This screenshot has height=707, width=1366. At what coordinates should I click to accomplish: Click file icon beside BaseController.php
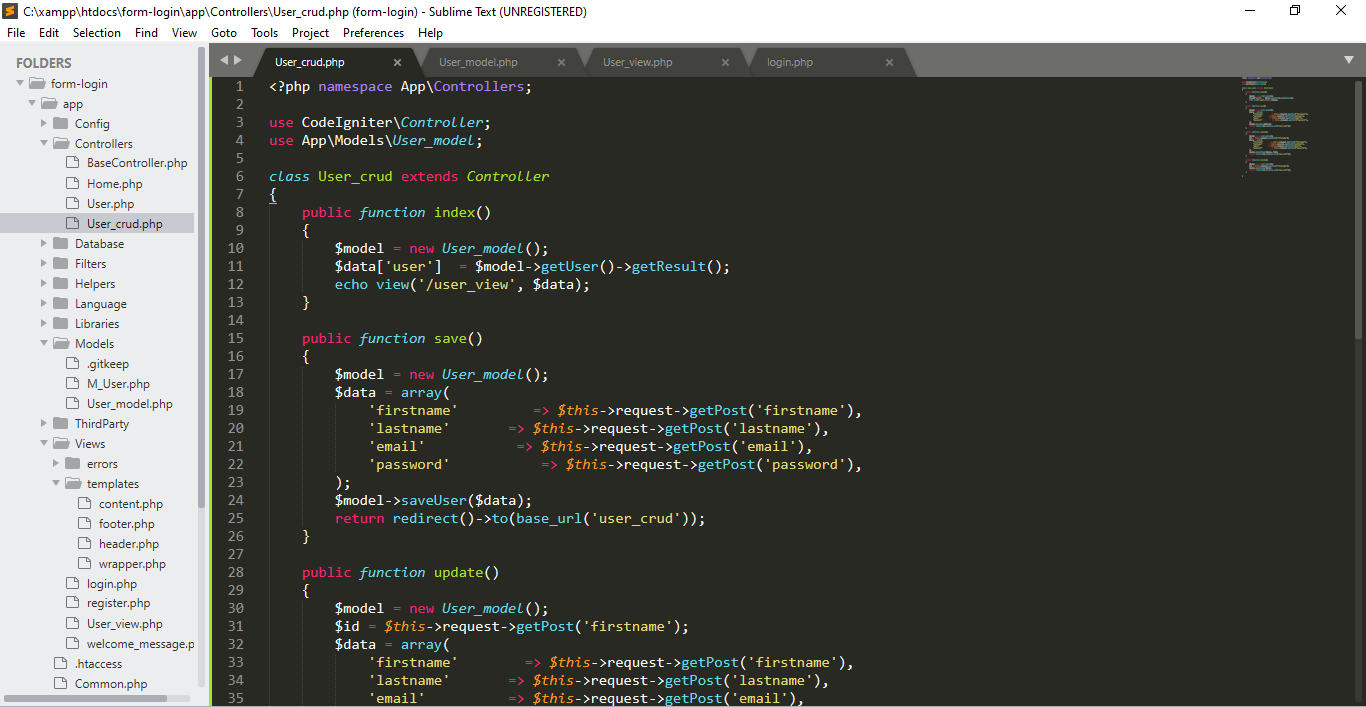click(x=72, y=163)
